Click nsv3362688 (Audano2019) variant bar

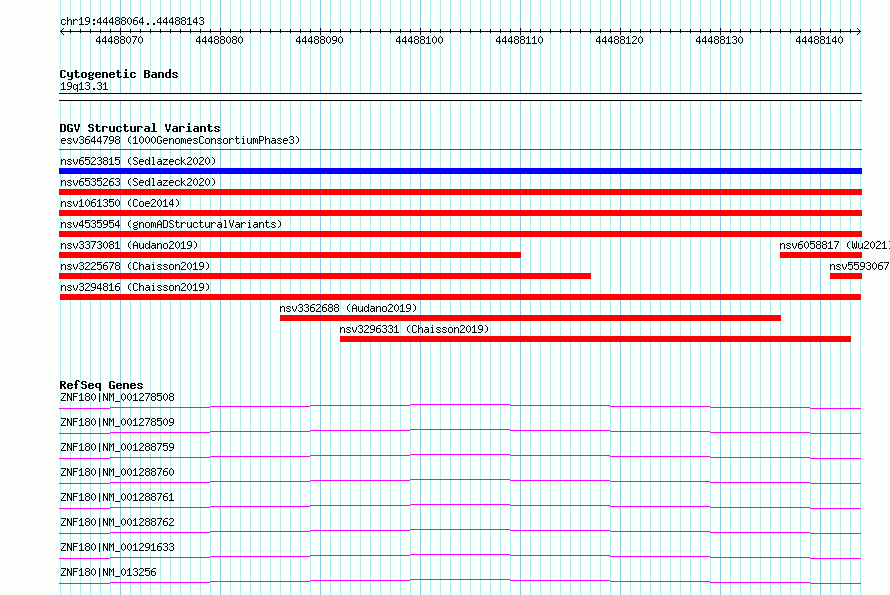click(530, 318)
